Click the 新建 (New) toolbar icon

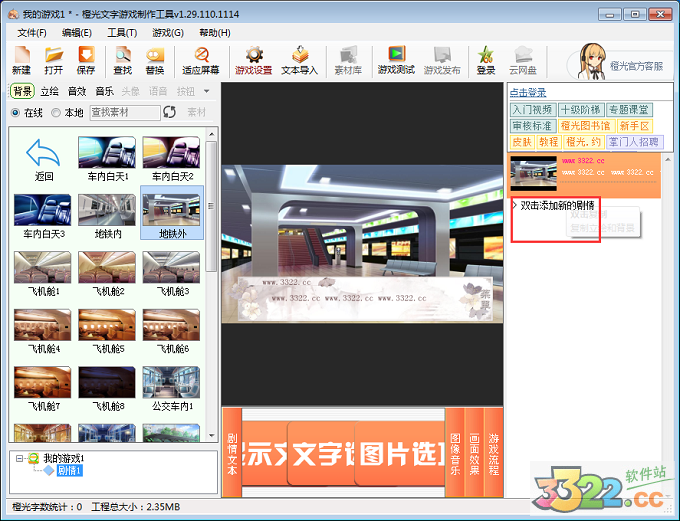tap(21, 60)
